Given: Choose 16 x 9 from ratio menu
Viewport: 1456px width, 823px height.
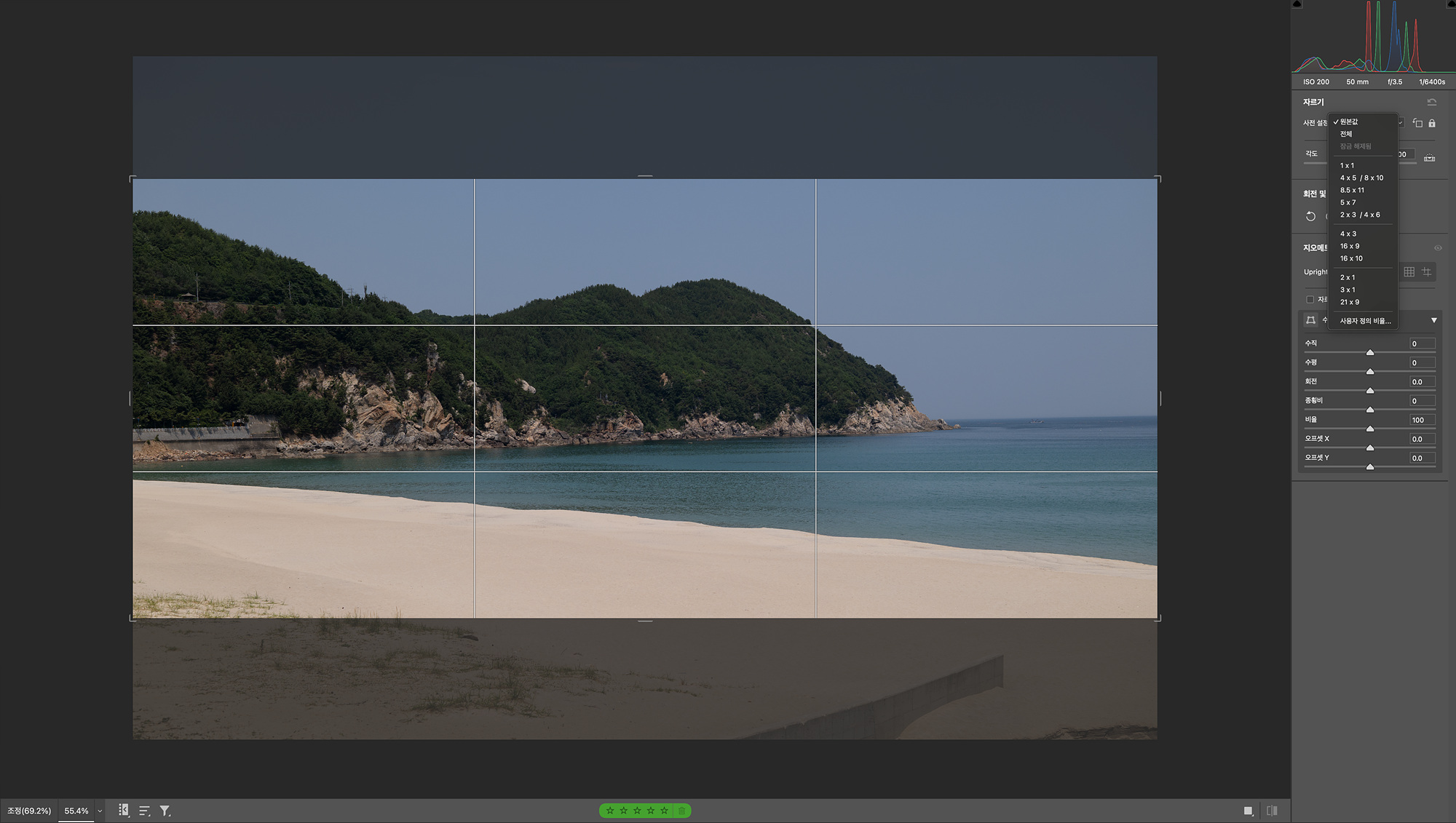Looking at the screenshot, I should coord(1350,246).
